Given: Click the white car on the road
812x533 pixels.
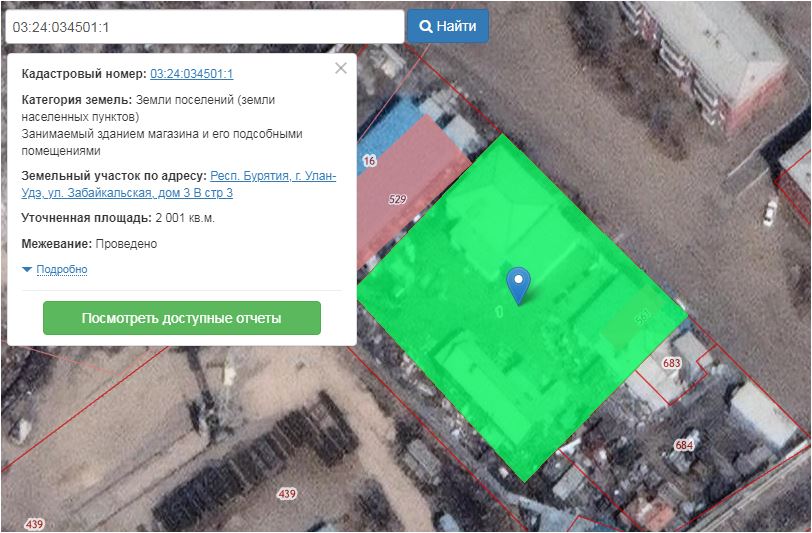Looking at the screenshot, I should 769,212.
